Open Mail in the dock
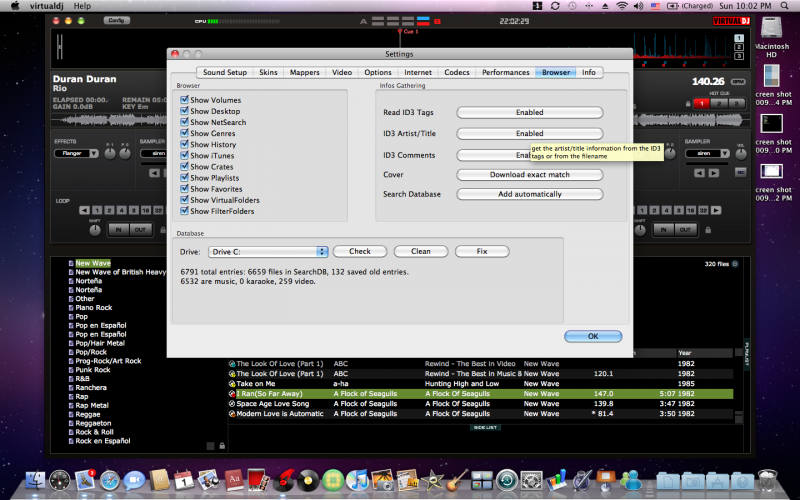This screenshot has width=800, height=500. pos(85,481)
